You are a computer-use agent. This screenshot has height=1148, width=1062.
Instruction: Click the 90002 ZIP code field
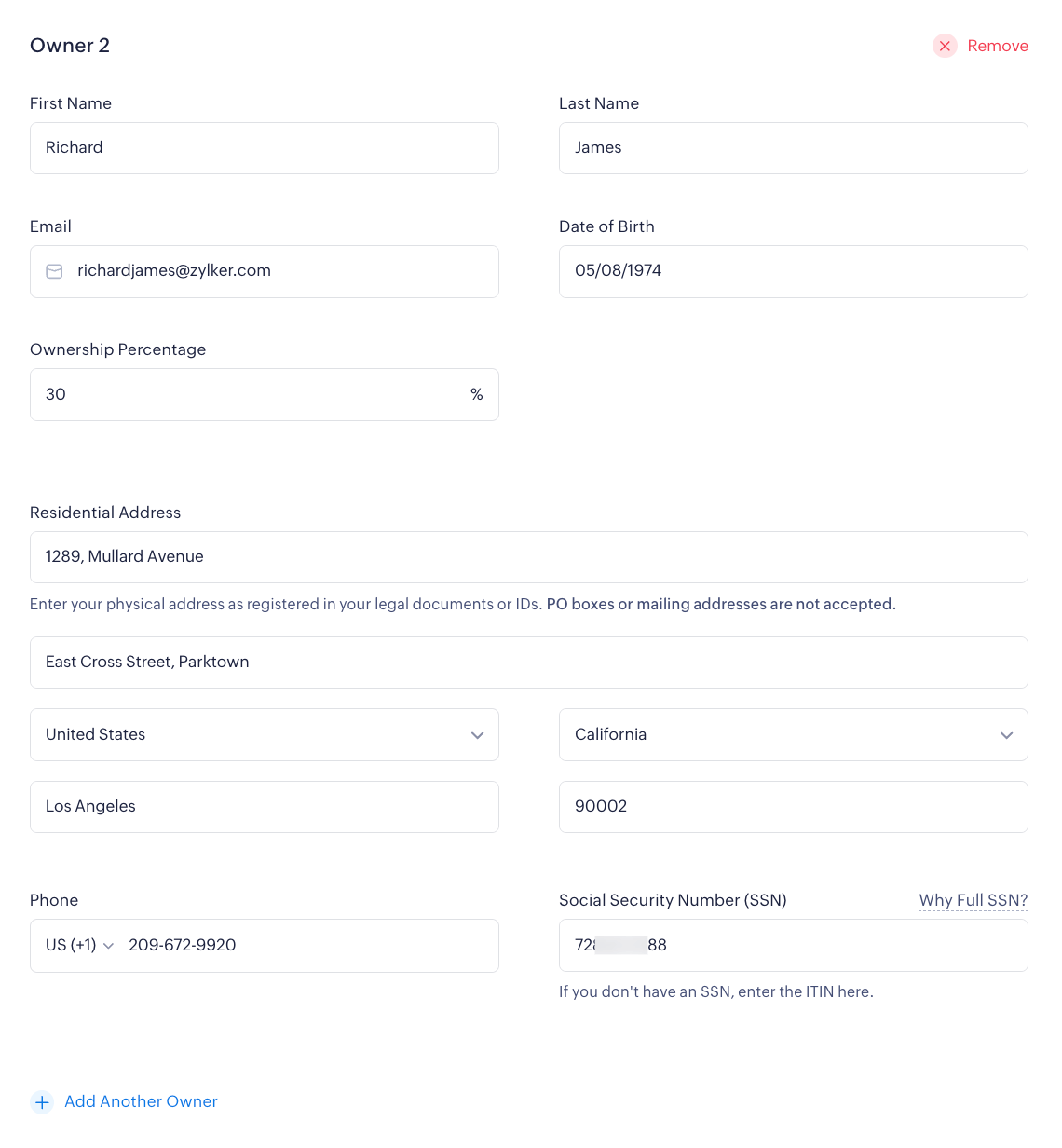(793, 807)
